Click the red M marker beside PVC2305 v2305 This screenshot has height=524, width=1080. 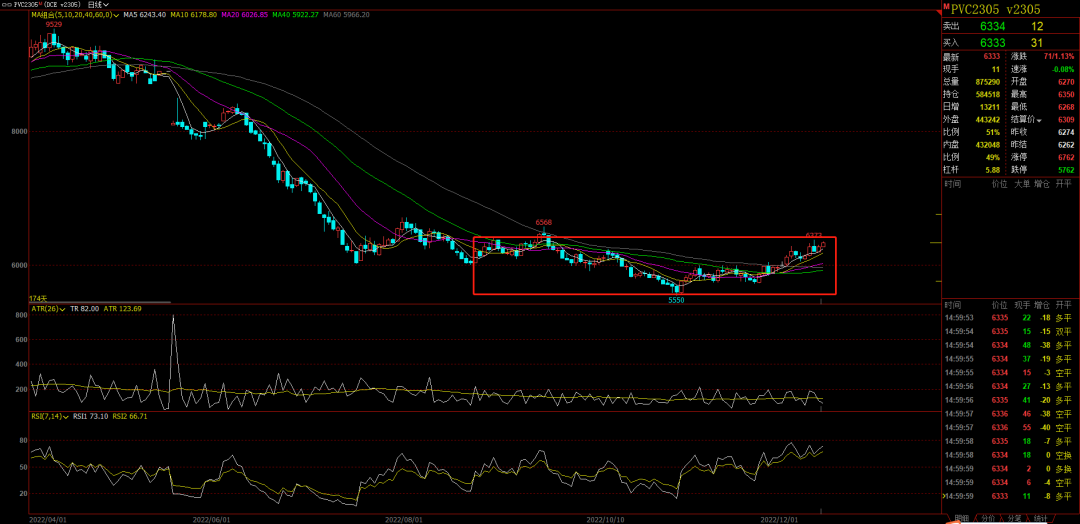tap(946, 6)
